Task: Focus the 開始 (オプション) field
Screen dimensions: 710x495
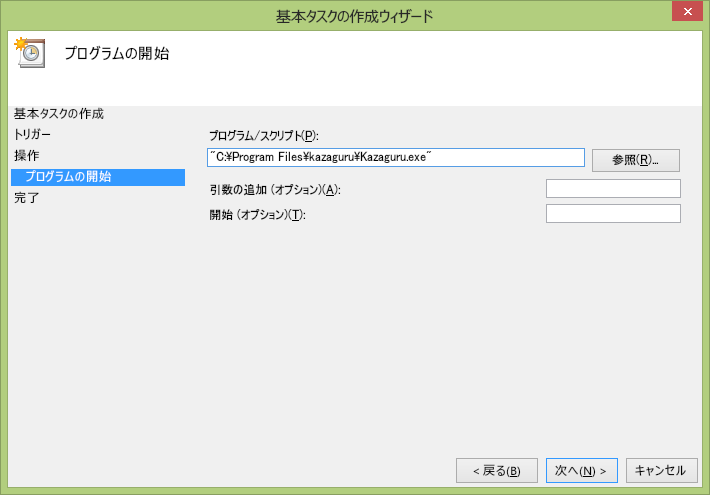Action: click(x=613, y=214)
